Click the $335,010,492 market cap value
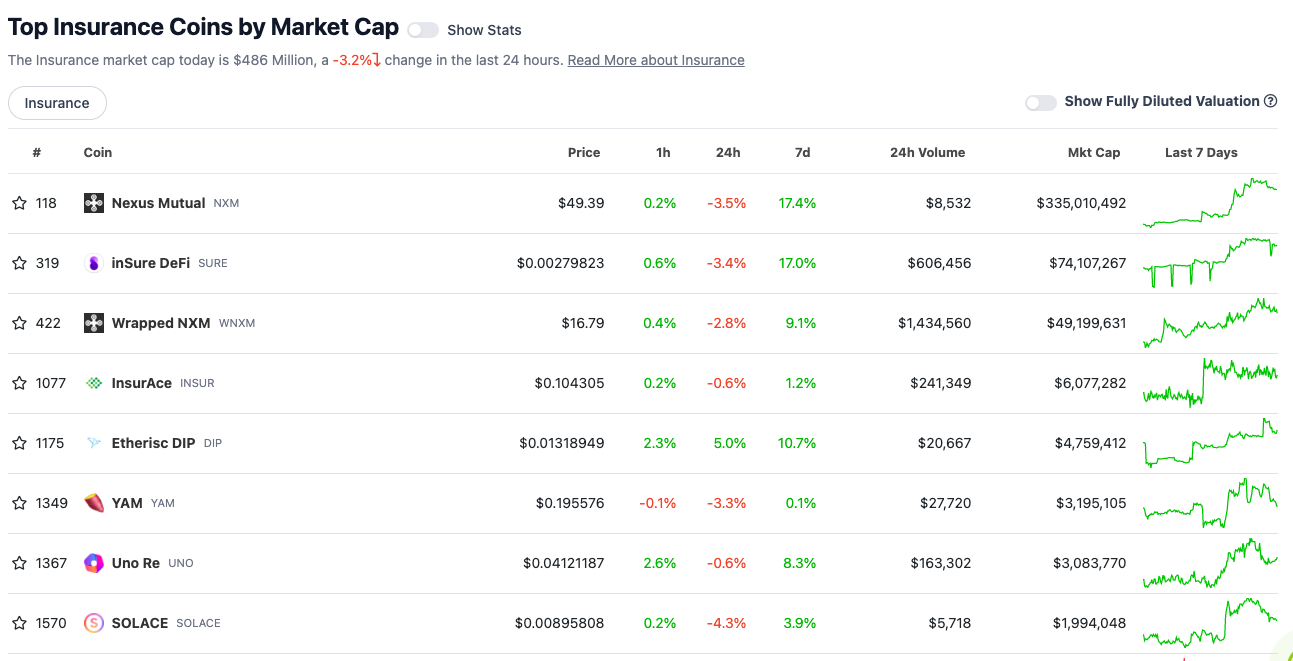1293x661 pixels. pyautogui.click(x=1081, y=203)
